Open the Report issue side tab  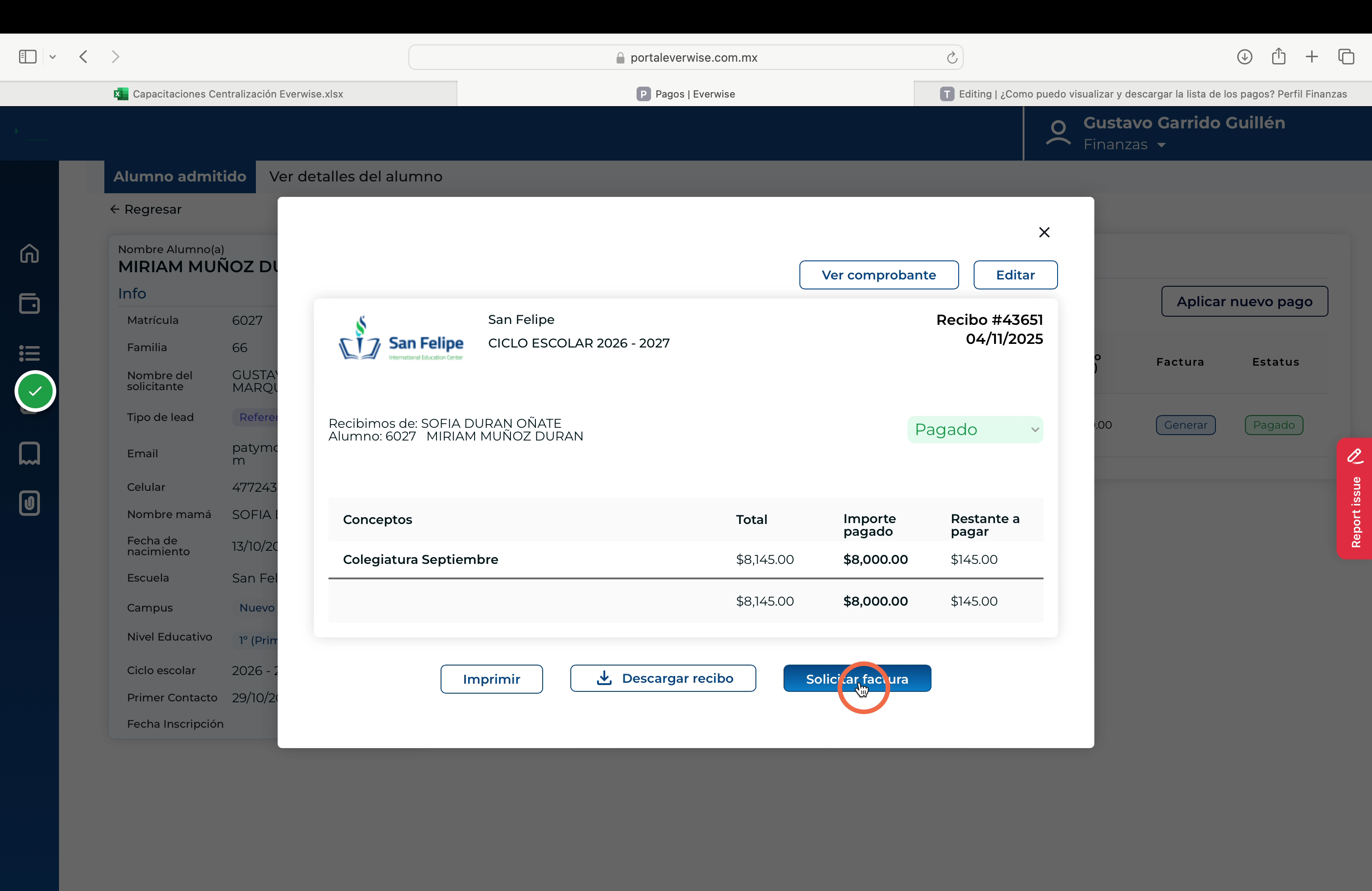[x=1355, y=499]
